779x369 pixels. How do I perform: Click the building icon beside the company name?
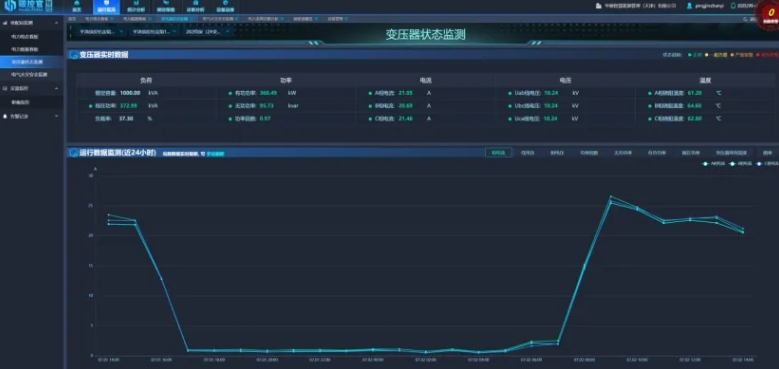pyautogui.click(x=599, y=6)
